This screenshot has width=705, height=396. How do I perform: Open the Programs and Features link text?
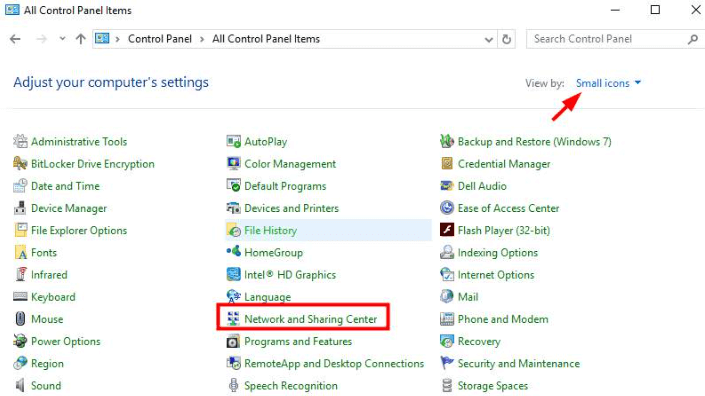(x=298, y=342)
